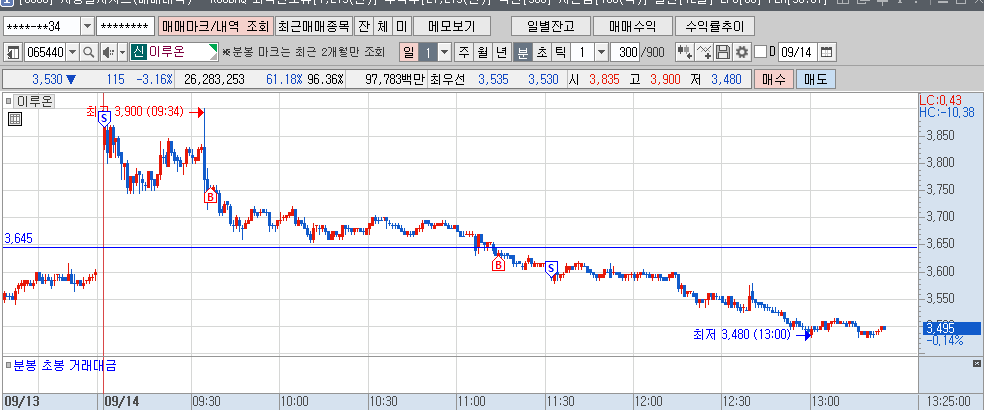Click the add line indicator icon
The width and height of the screenshot is (984, 410).
(x=704, y=52)
